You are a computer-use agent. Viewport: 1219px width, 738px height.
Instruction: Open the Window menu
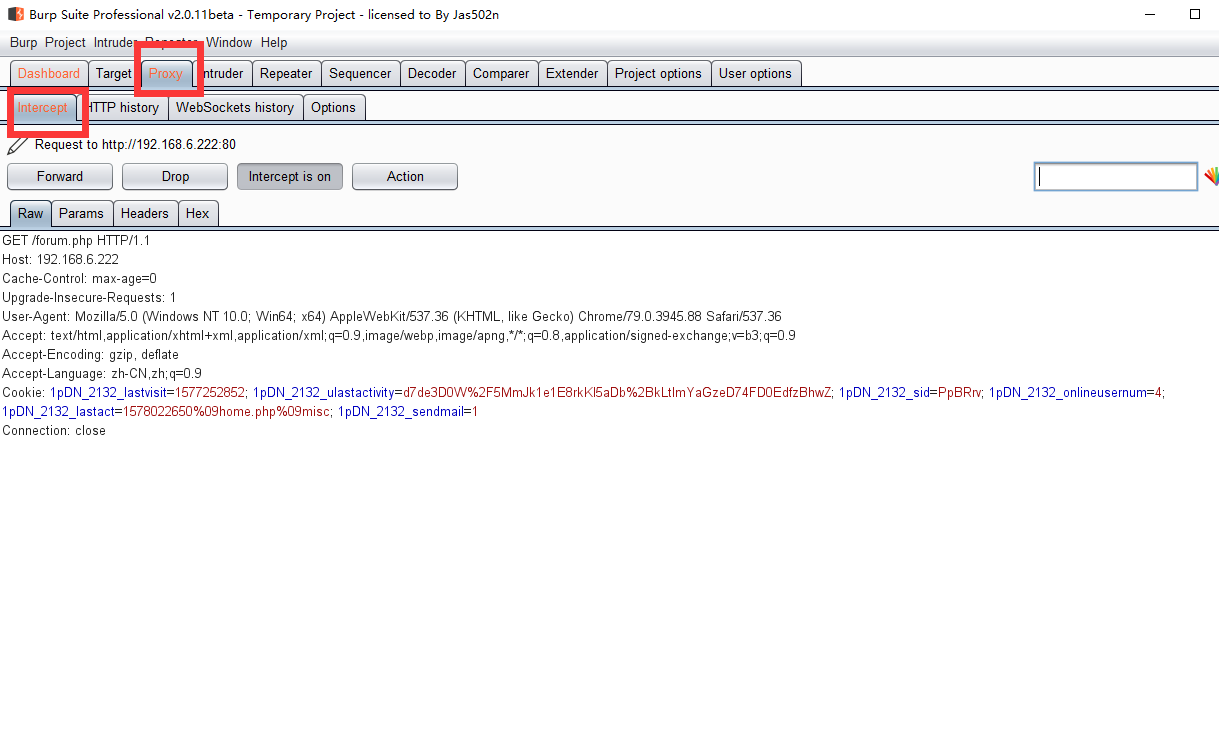229,43
